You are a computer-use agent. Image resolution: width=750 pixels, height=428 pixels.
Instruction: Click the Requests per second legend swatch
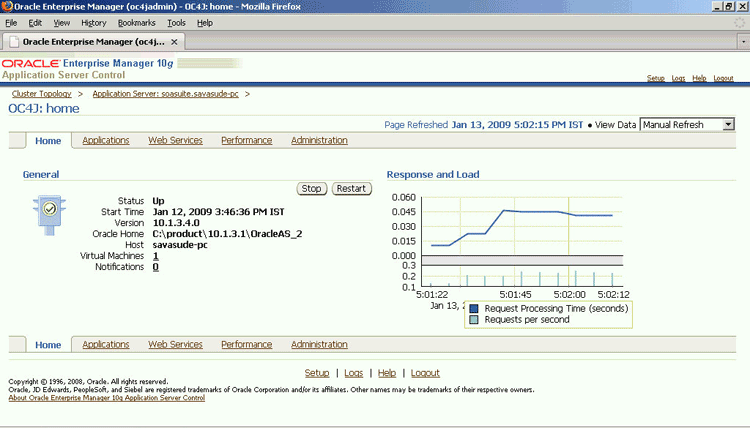474,319
